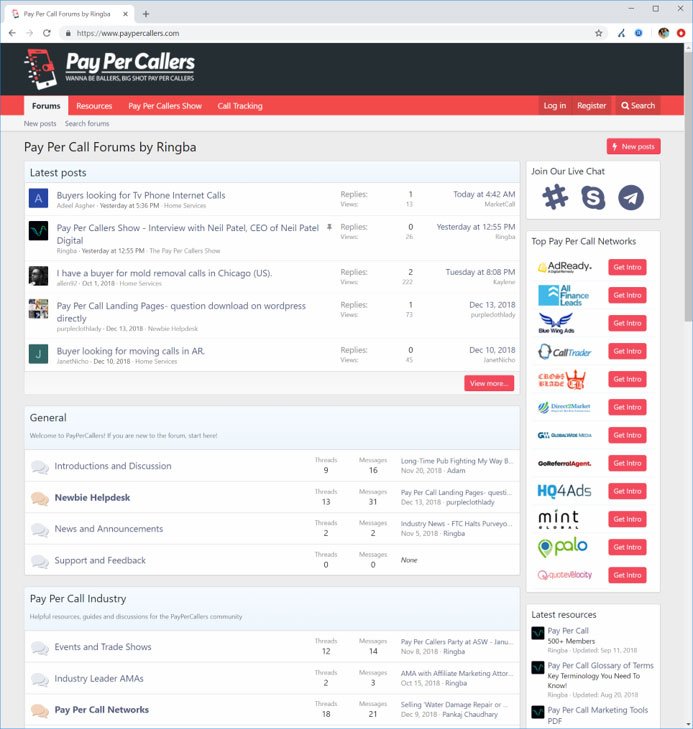693x729 pixels.
Task: Click New posts sub-navigation link
Action: pyautogui.click(x=40, y=124)
